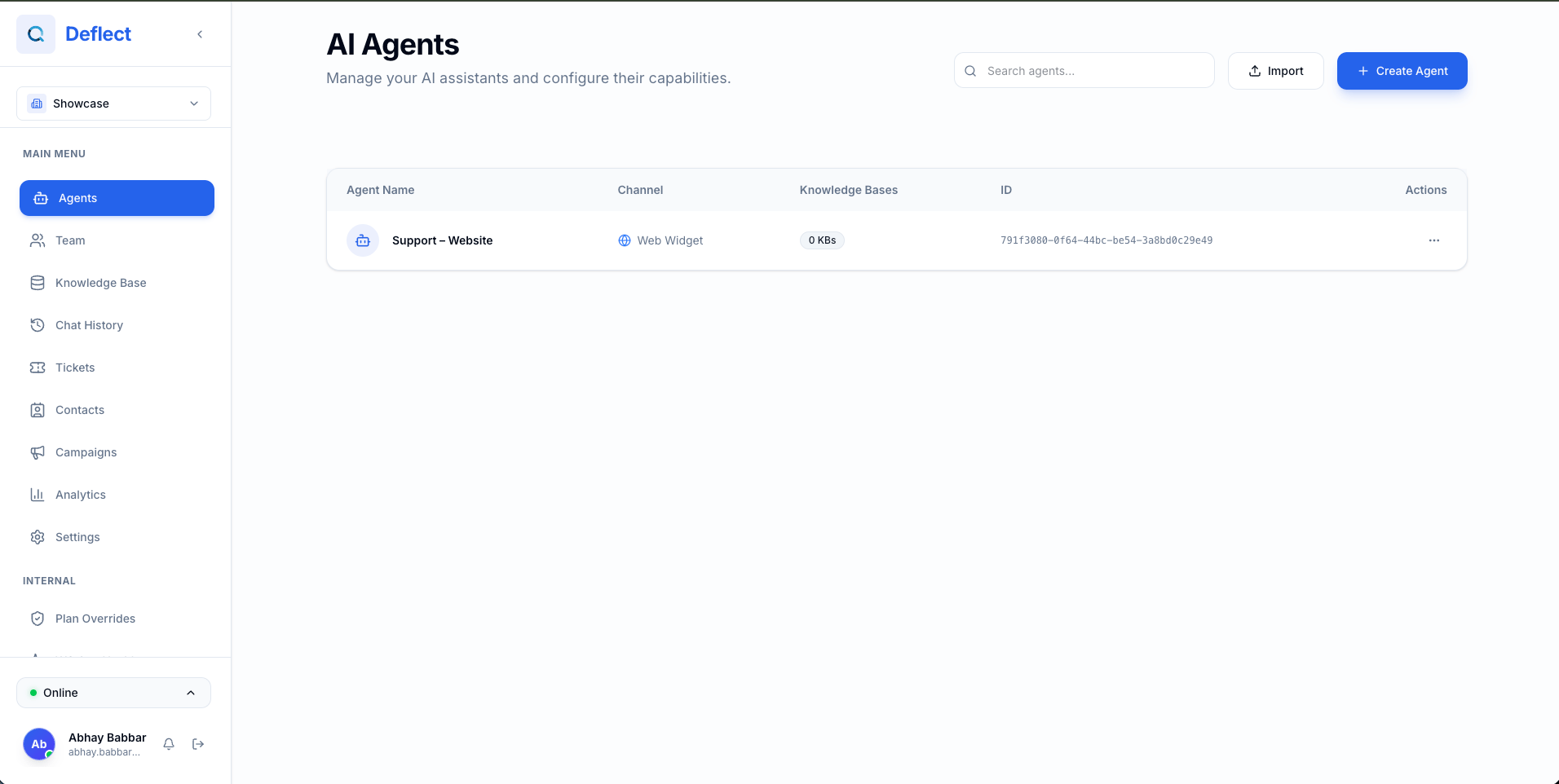Log out using the sign-out icon

[198, 744]
